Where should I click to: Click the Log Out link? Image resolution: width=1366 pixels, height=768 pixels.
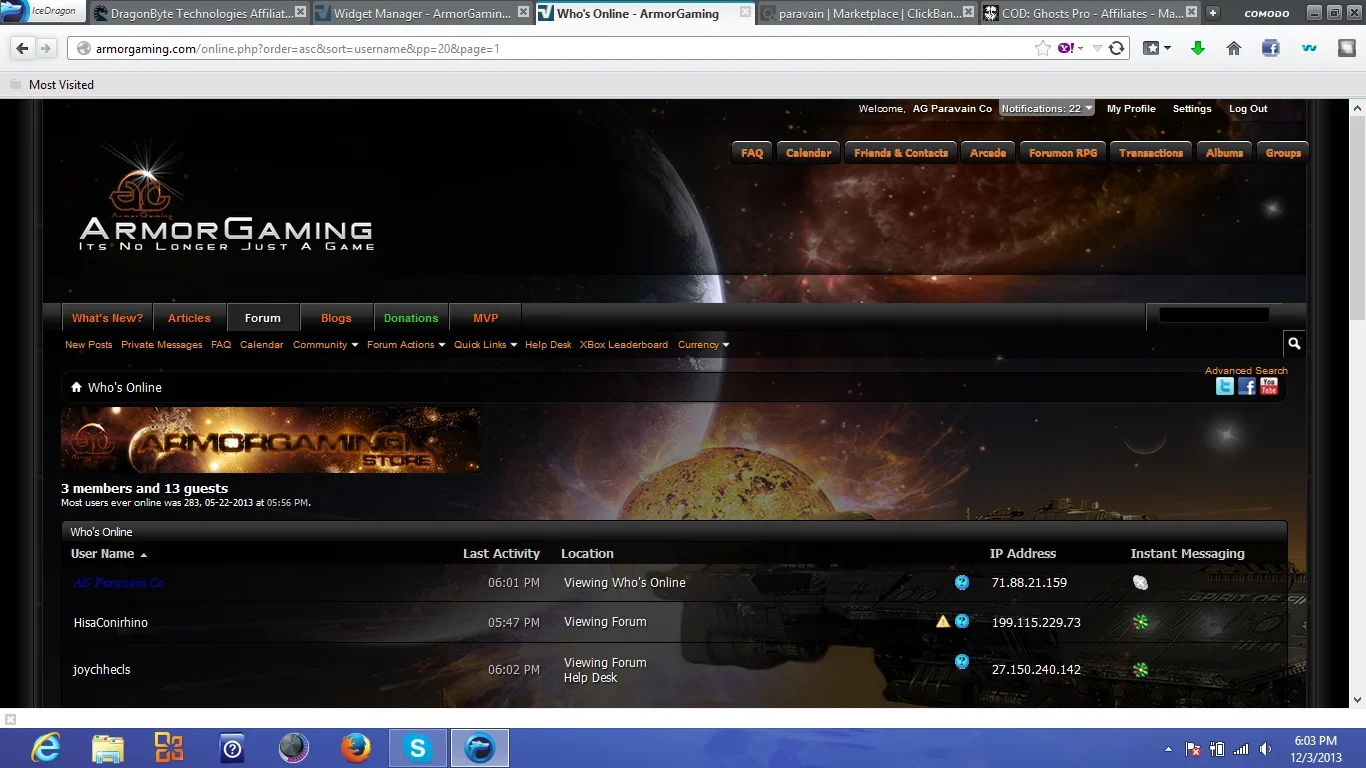point(1248,109)
